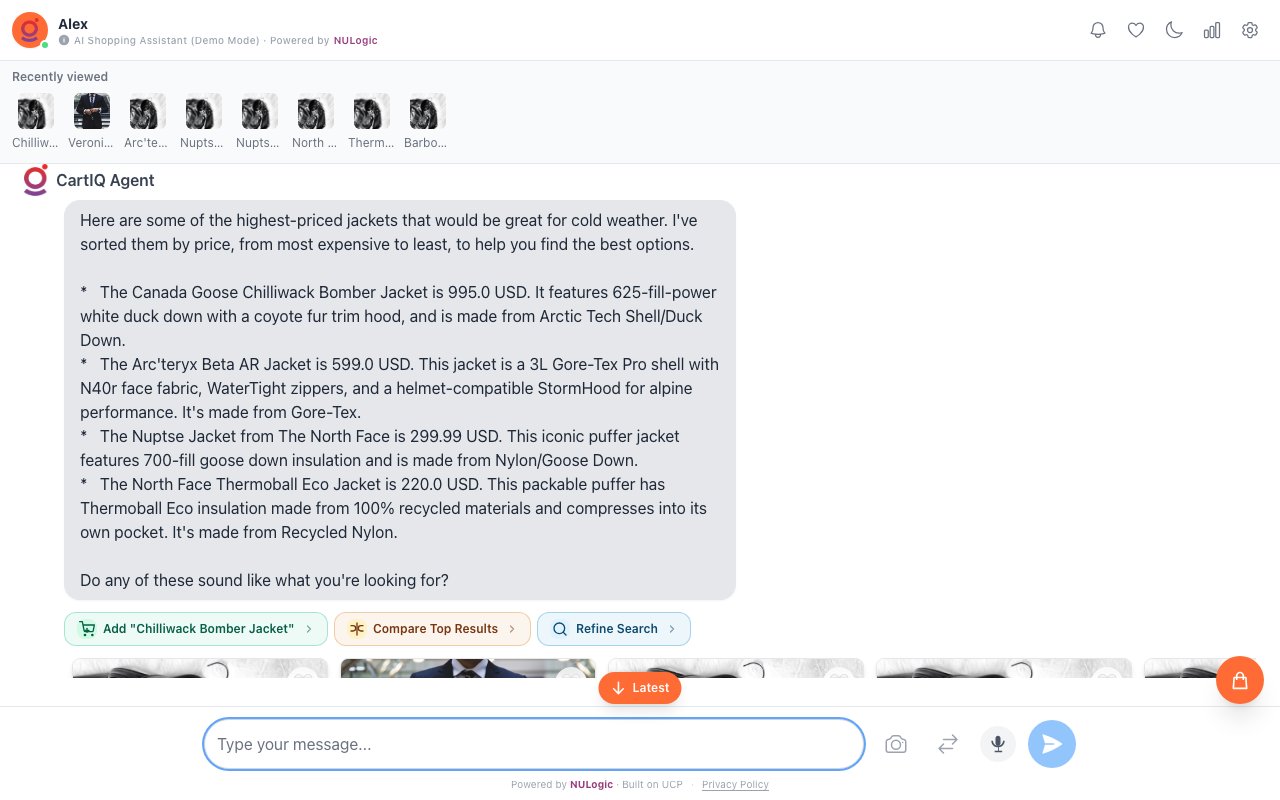1280x800 pixels.
Task: Click the camera image upload icon
Action: point(896,744)
